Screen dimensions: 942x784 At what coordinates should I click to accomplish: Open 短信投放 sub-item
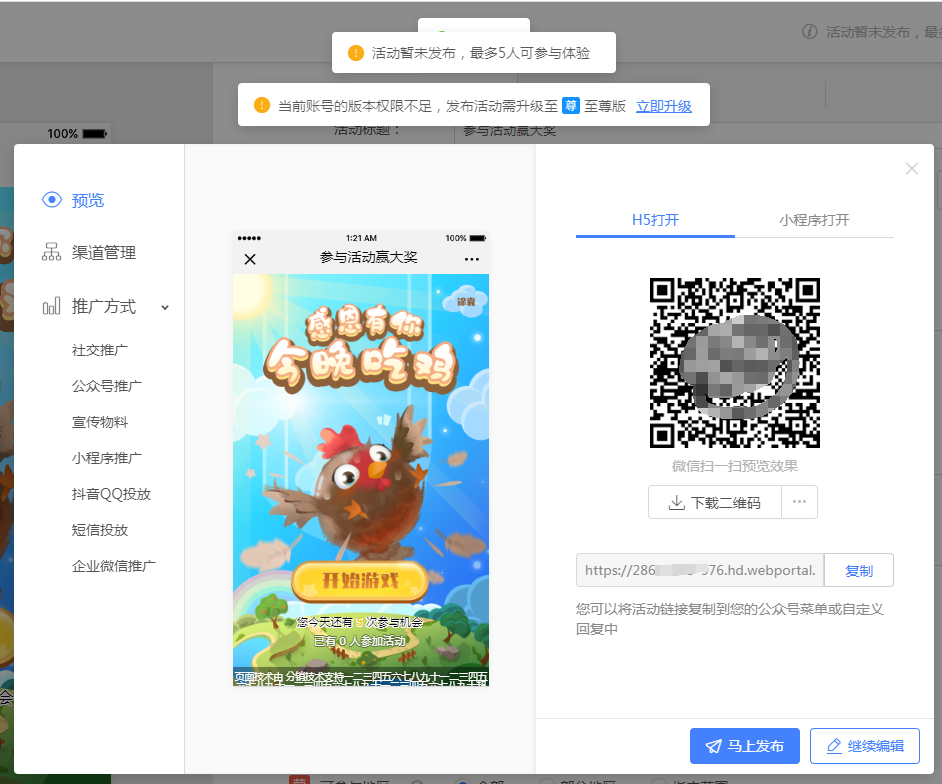coord(100,530)
